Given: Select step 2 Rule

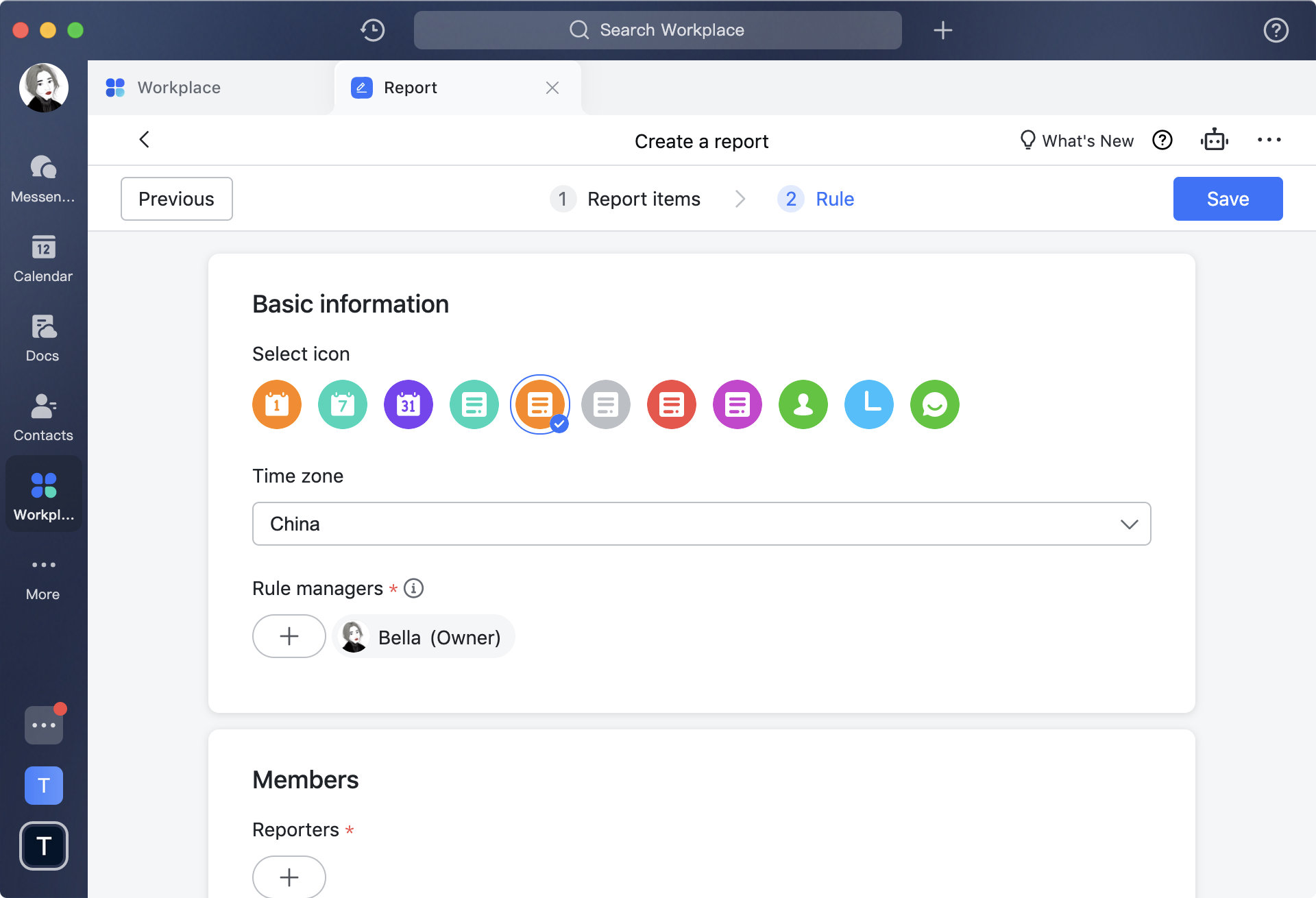Looking at the screenshot, I should tap(816, 199).
